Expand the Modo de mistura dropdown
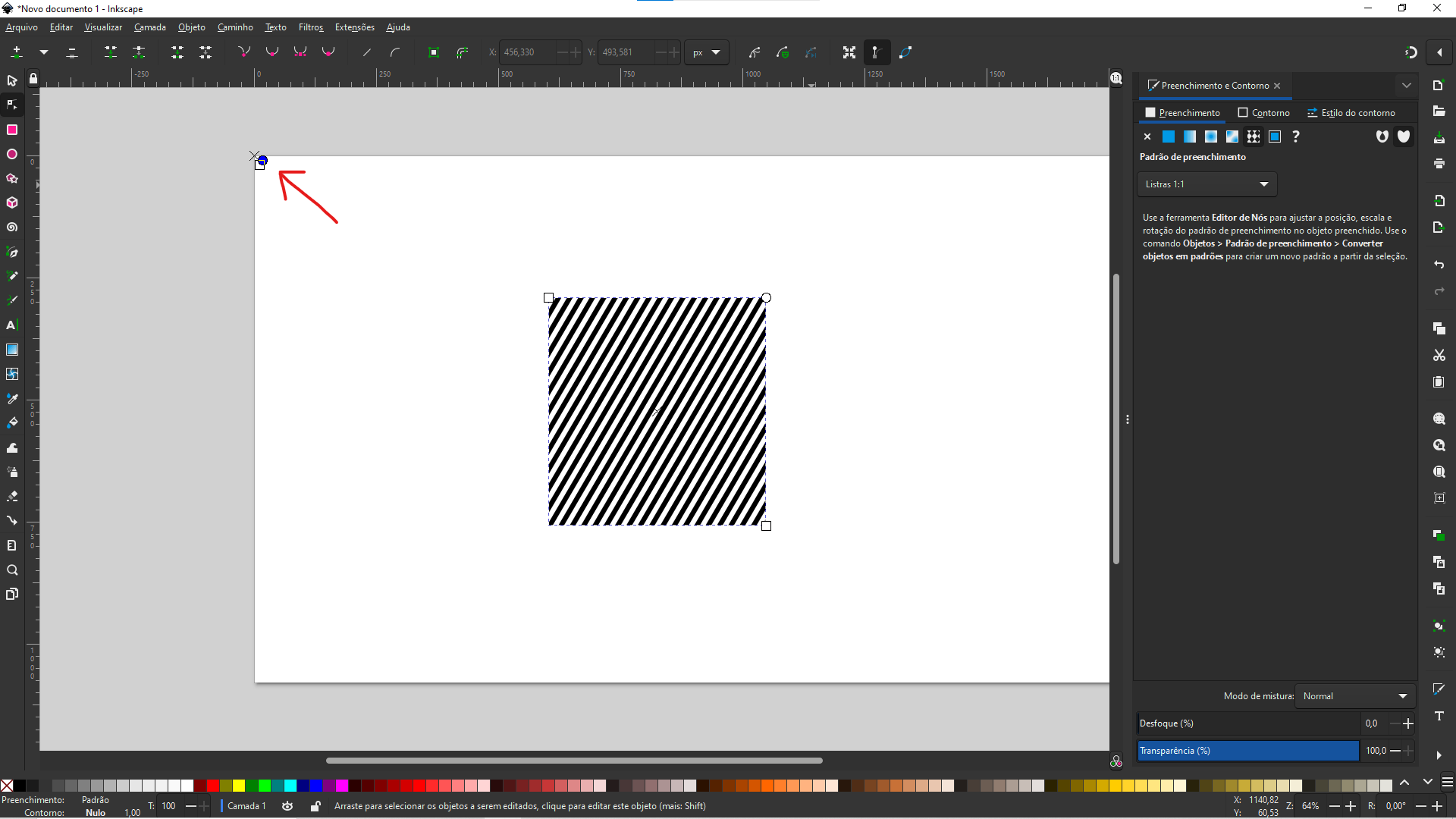Image resolution: width=1456 pixels, height=819 pixels. click(x=1354, y=696)
